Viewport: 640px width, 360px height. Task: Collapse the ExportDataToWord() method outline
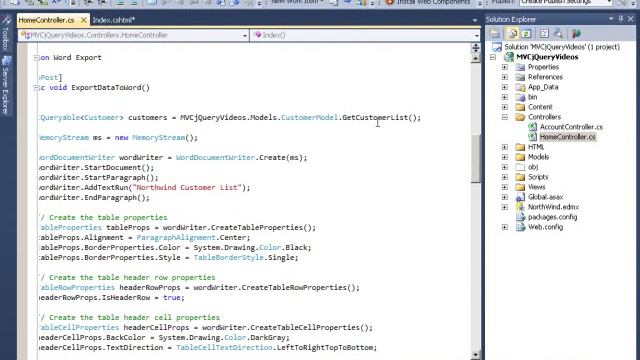pyautogui.click(x=36, y=88)
